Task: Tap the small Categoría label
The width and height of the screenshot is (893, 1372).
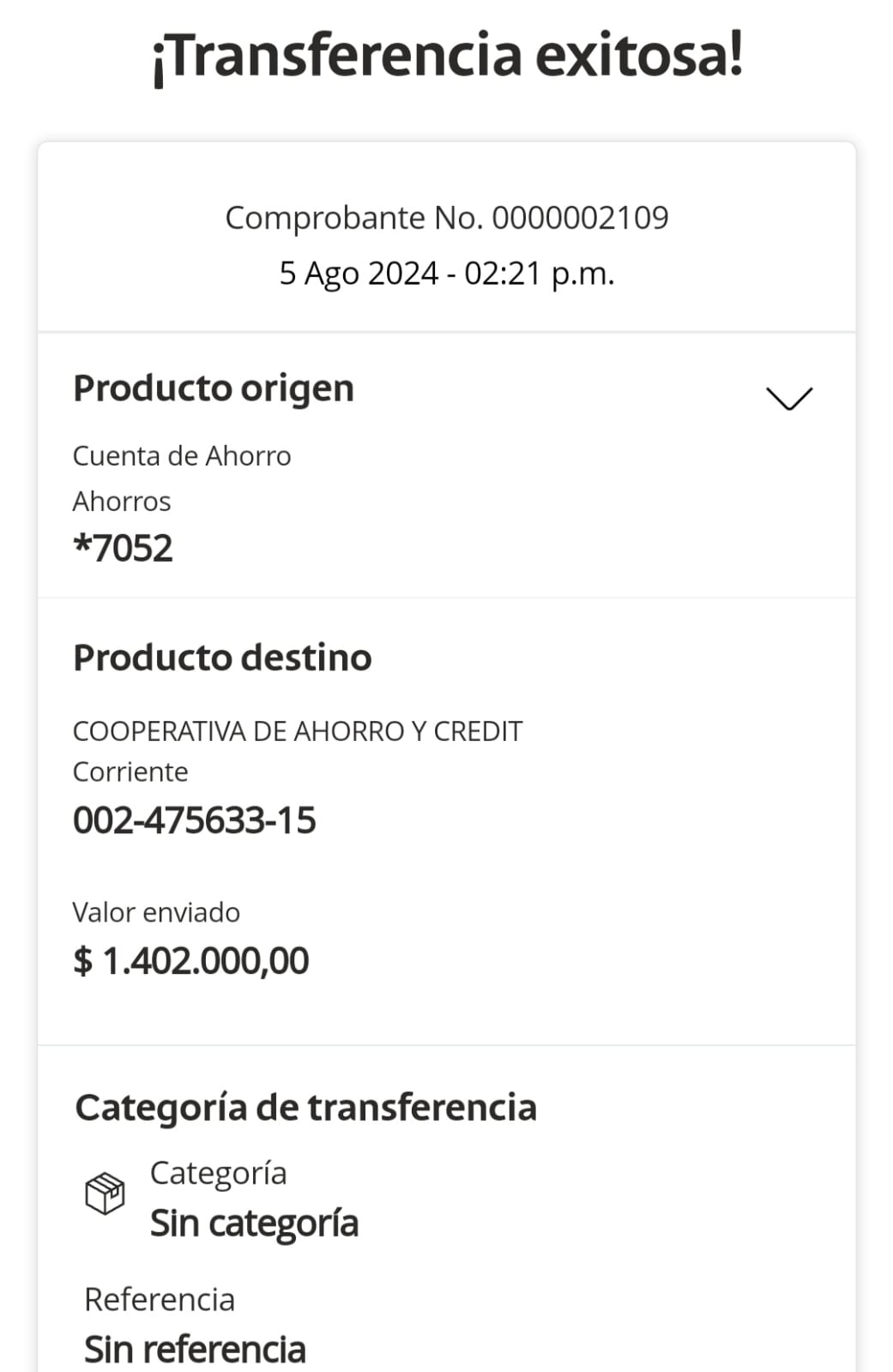Action: [219, 1173]
